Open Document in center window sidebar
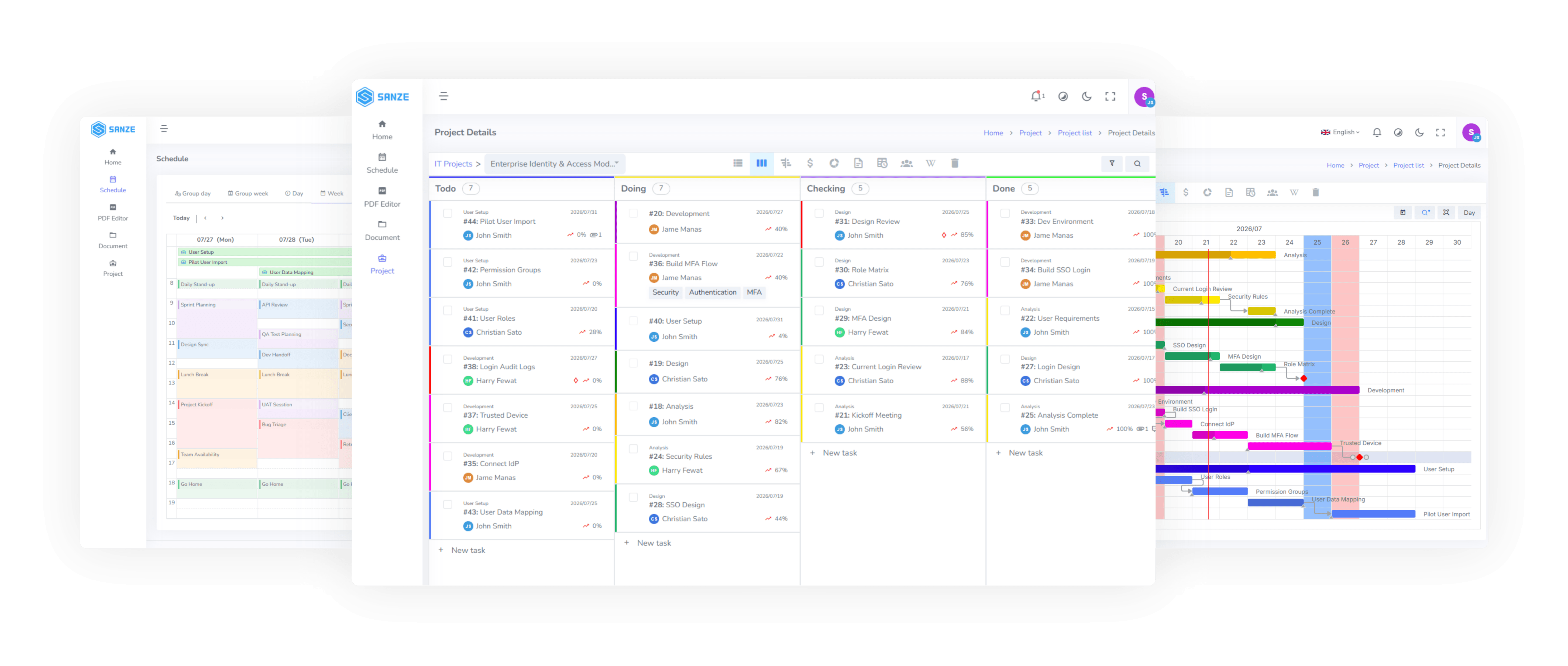Image resolution: width=1568 pixels, height=666 pixels. pos(382,231)
